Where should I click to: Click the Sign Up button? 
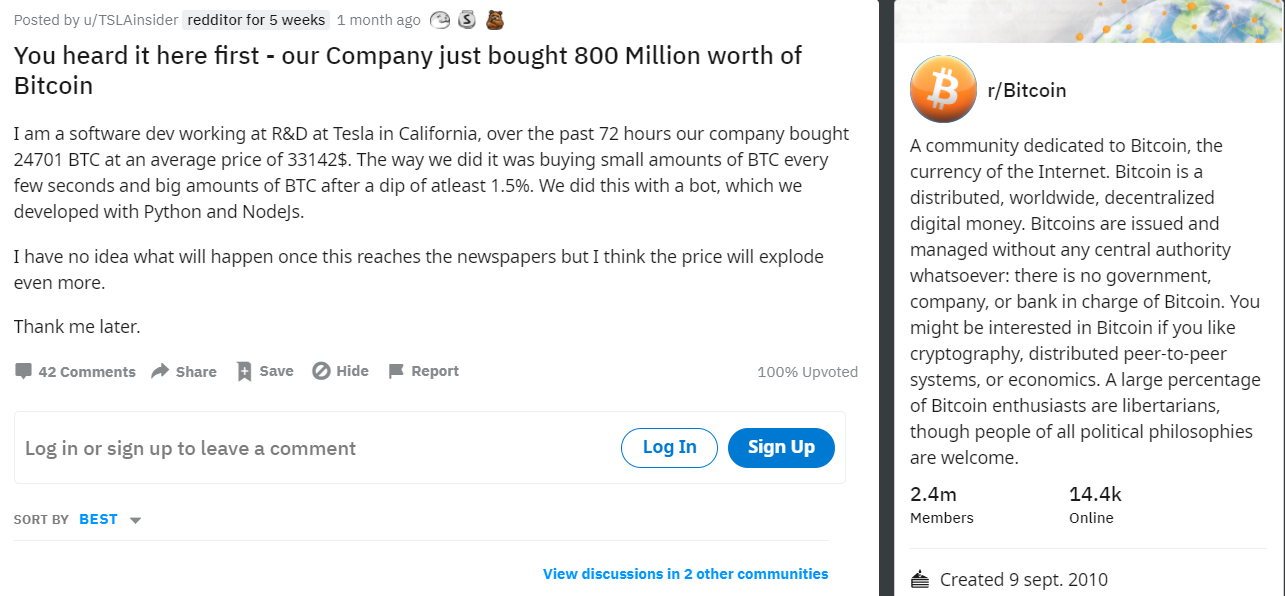click(x=781, y=447)
